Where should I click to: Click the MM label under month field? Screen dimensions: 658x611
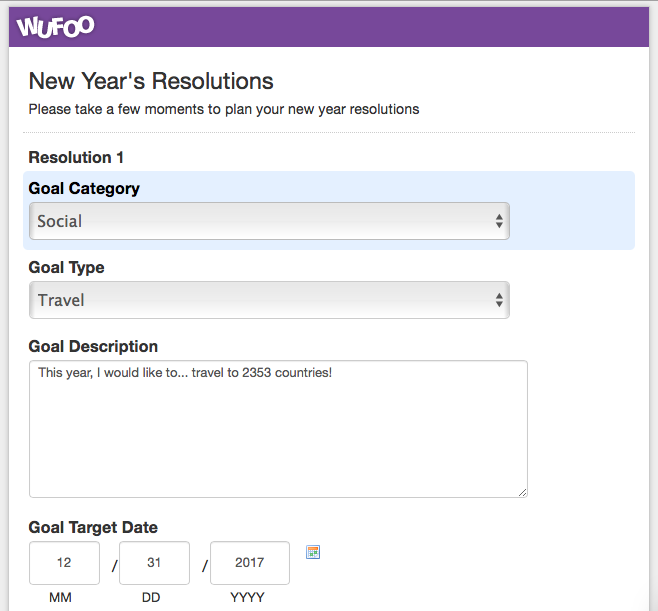60,597
